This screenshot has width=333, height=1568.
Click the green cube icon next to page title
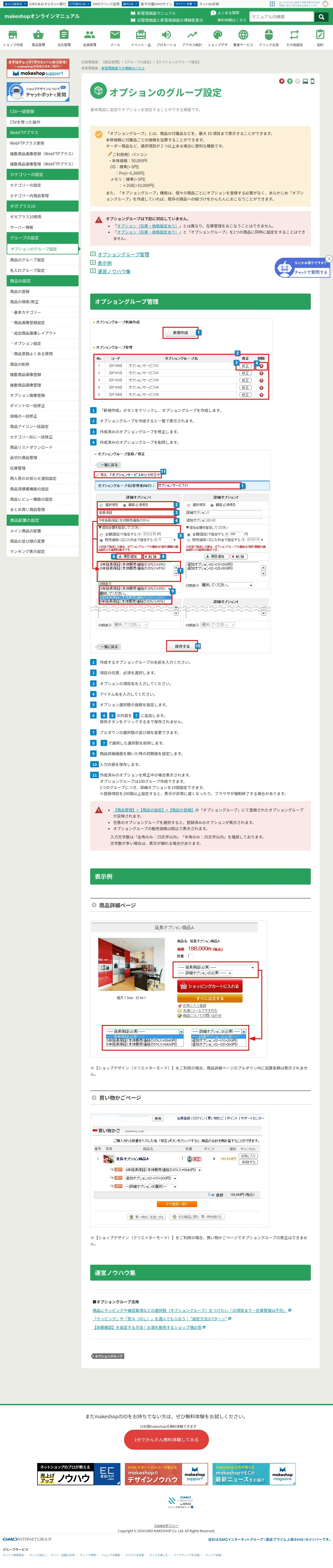[x=98, y=91]
